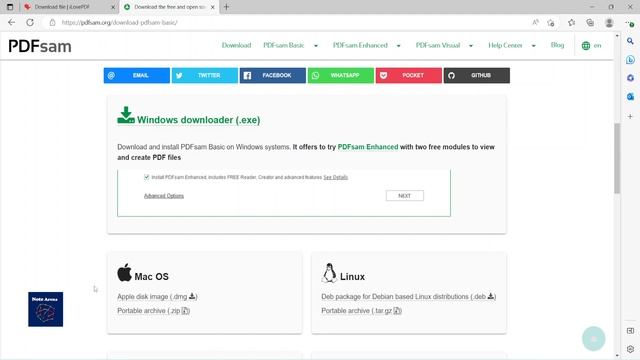Download Linux portable archive .tar.gz
Viewport: 640px width, 360px height.
coord(362,311)
